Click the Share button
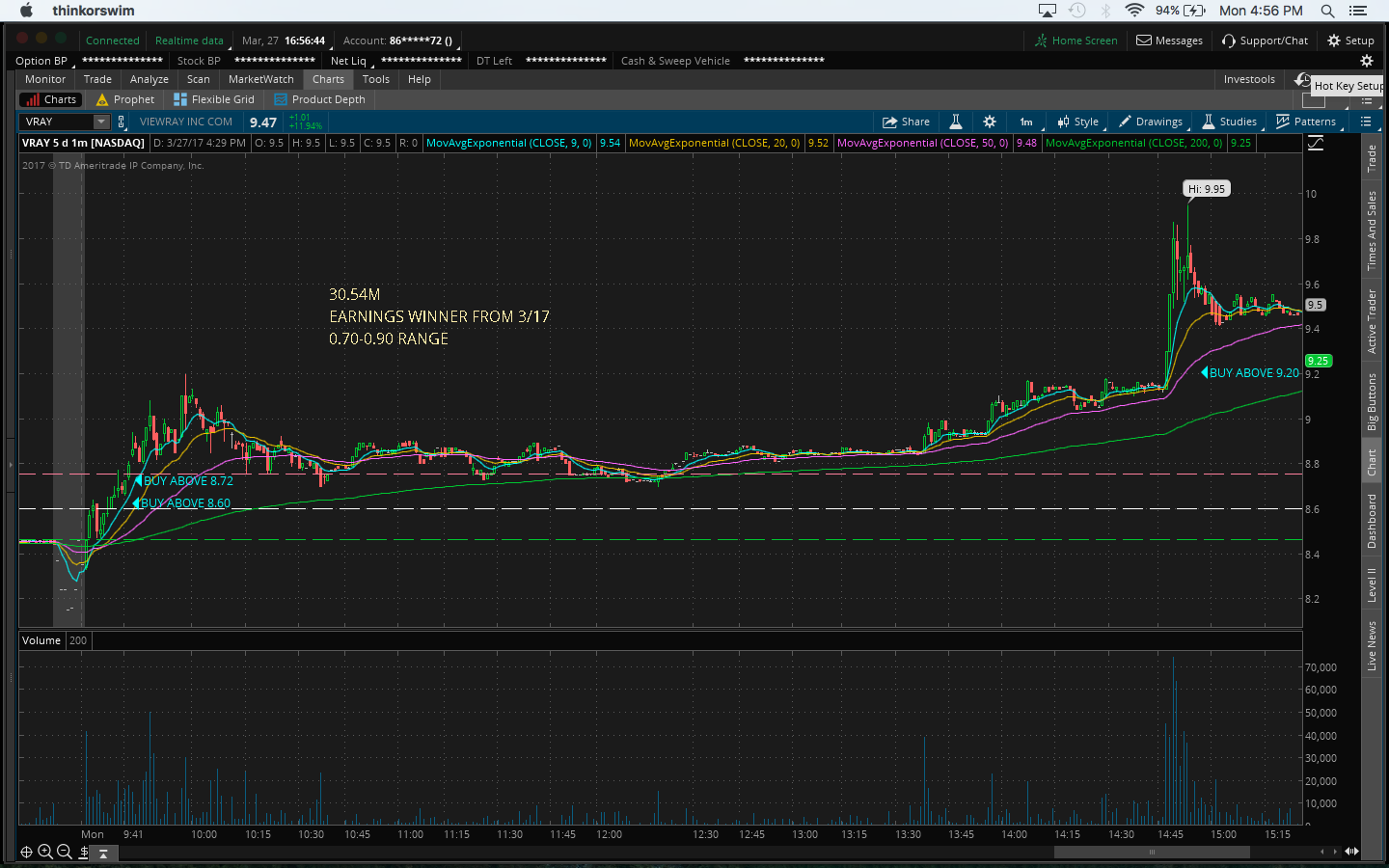 point(906,122)
